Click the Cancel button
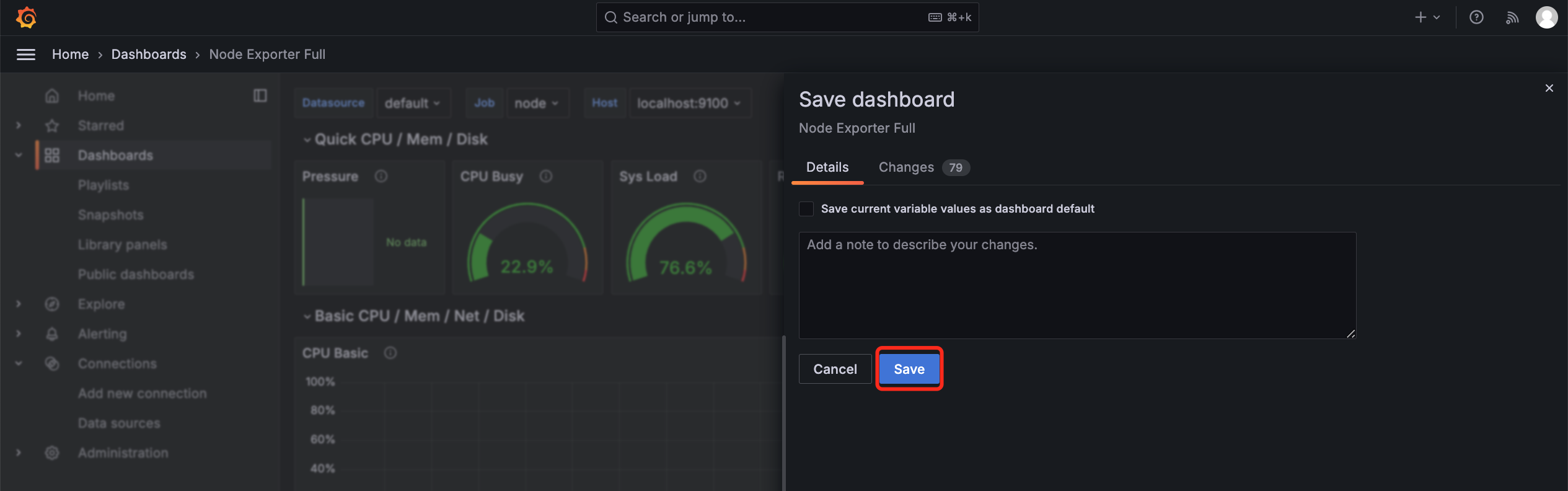Screen dimensions: 1568x491 coord(835,369)
